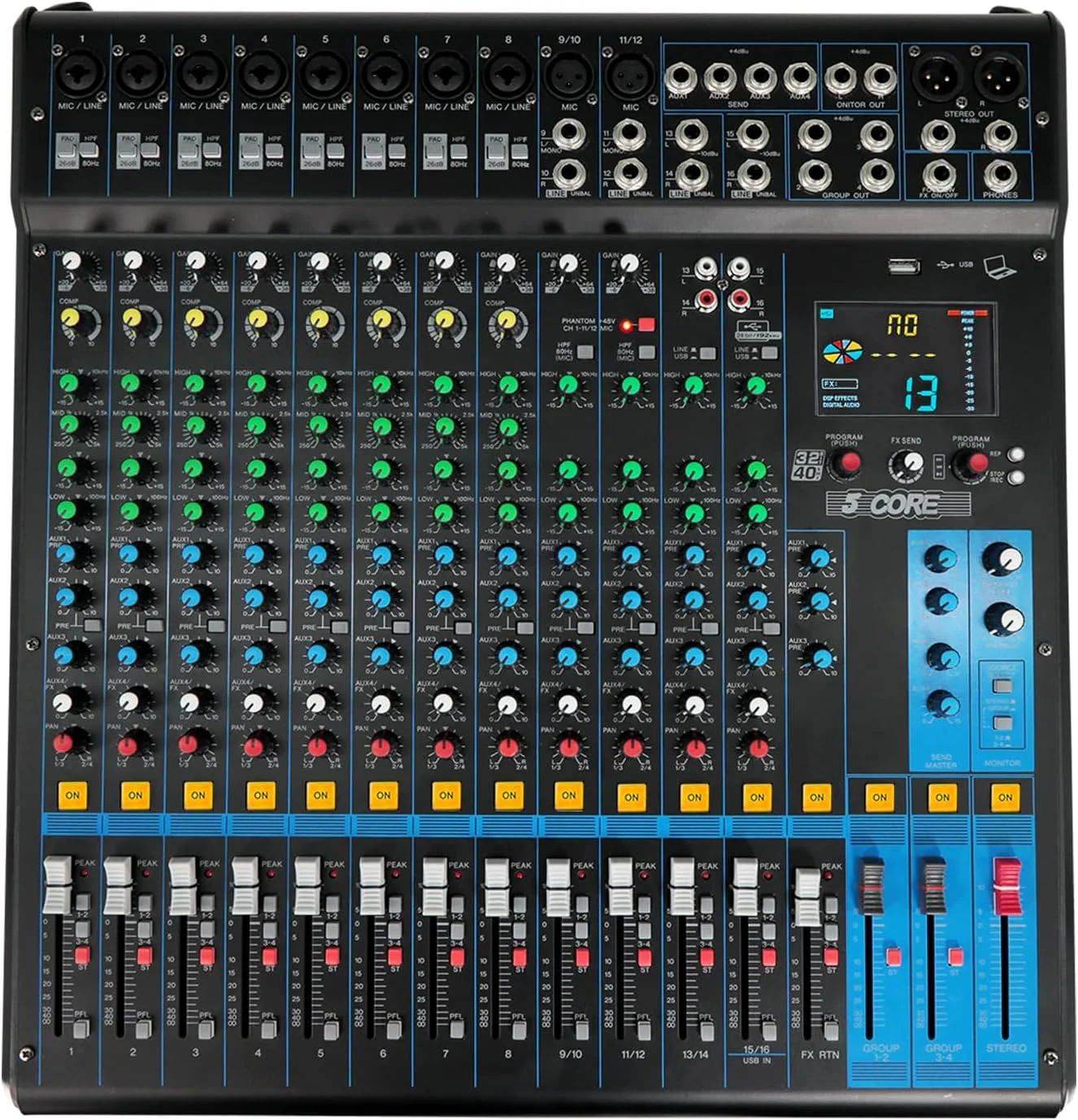This screenshot has width=1078, height=1120.
Task: Click the USB port near the laptop symbol
Action: point(903,265)
